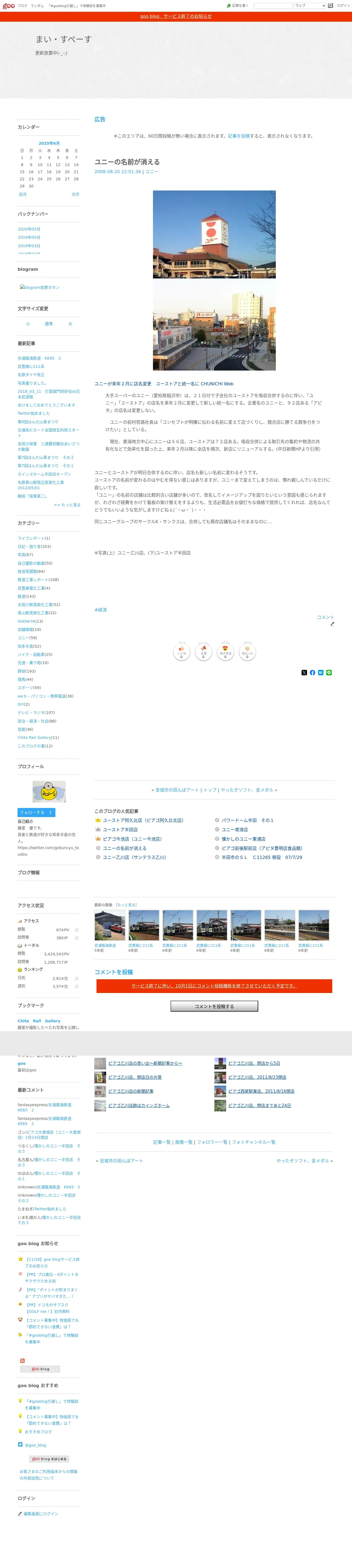This screenshot has width=352, height=1568.
Task: Share the article on X
Action: coord(304,673)
